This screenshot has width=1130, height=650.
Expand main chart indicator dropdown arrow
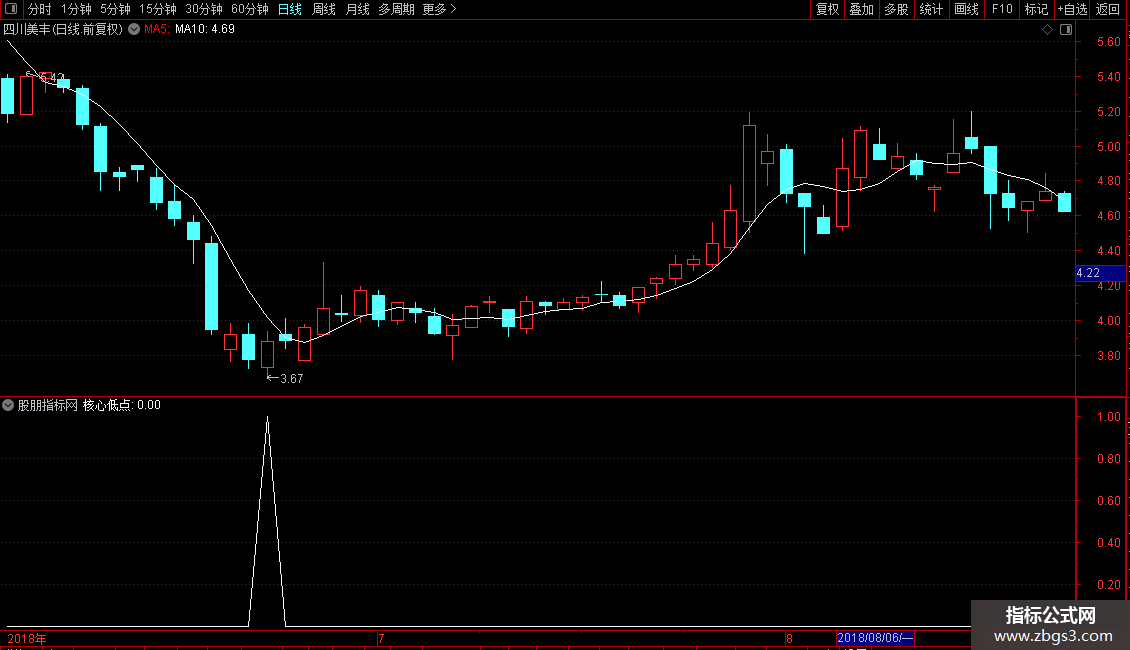point(134,29)
